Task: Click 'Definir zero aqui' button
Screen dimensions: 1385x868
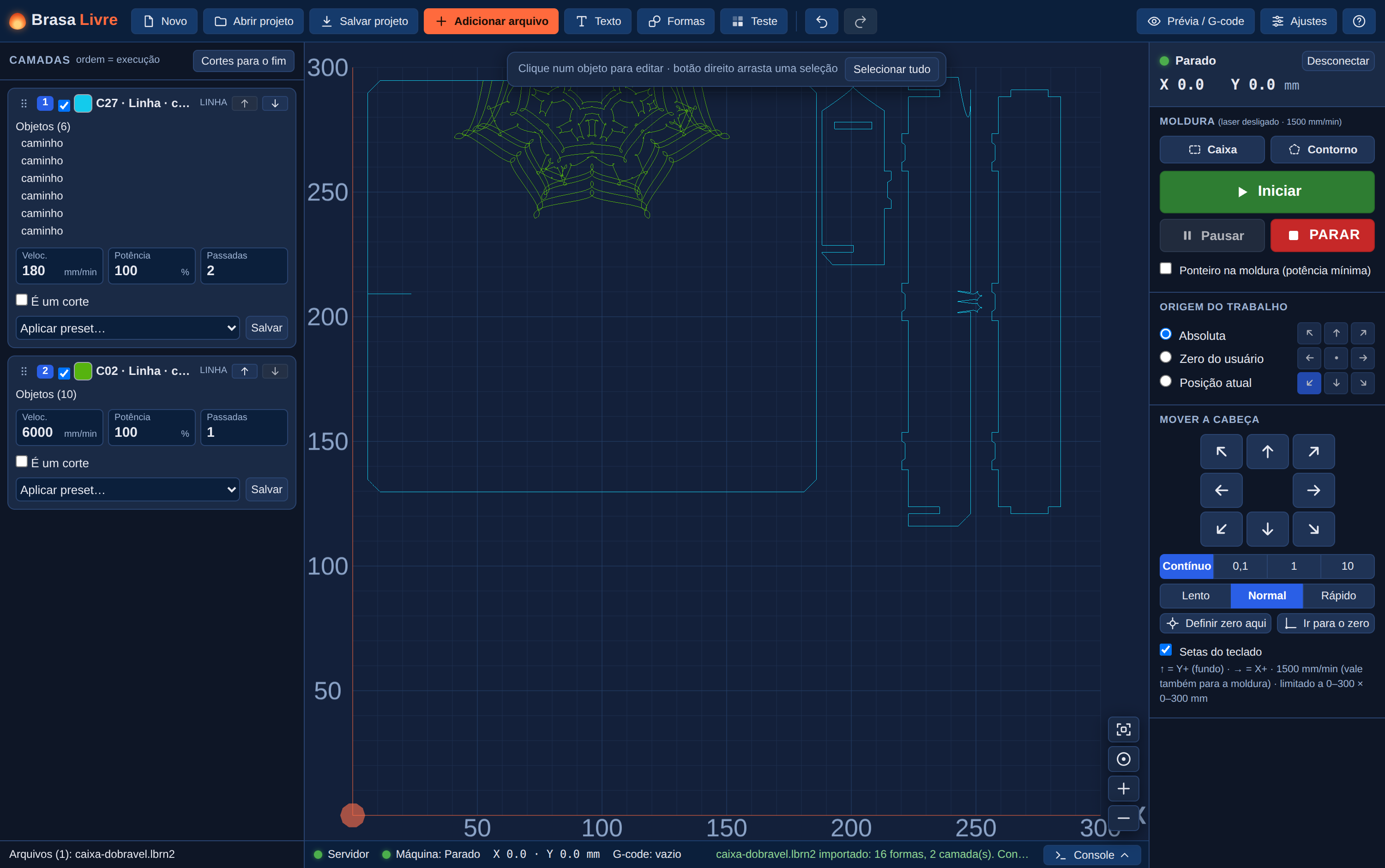Action: tap(1216, 623)
